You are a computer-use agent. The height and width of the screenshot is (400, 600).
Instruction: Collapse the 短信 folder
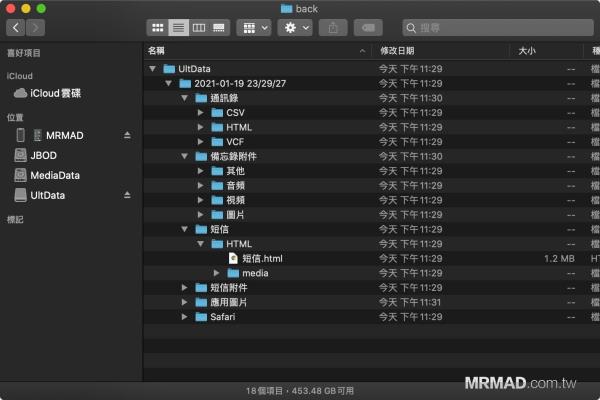(x=184, y=229)
